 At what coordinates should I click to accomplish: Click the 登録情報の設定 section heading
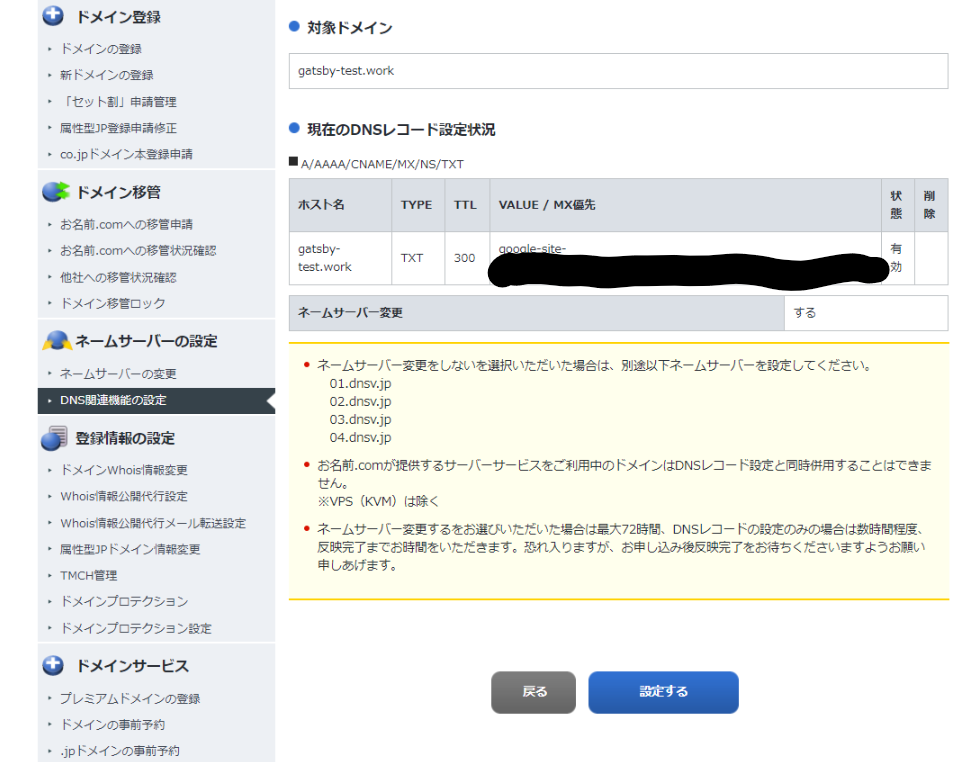point(125,438)
